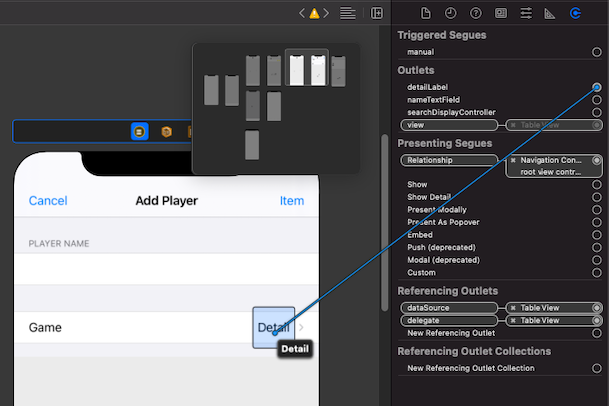Open the History inspector tab

click(x=451, y=14)
